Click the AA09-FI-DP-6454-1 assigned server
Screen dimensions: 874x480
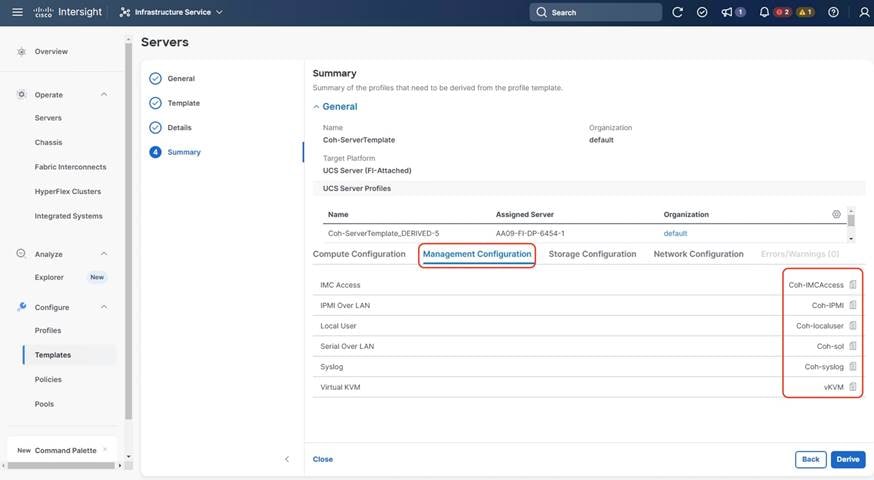(x=530, y=234)
